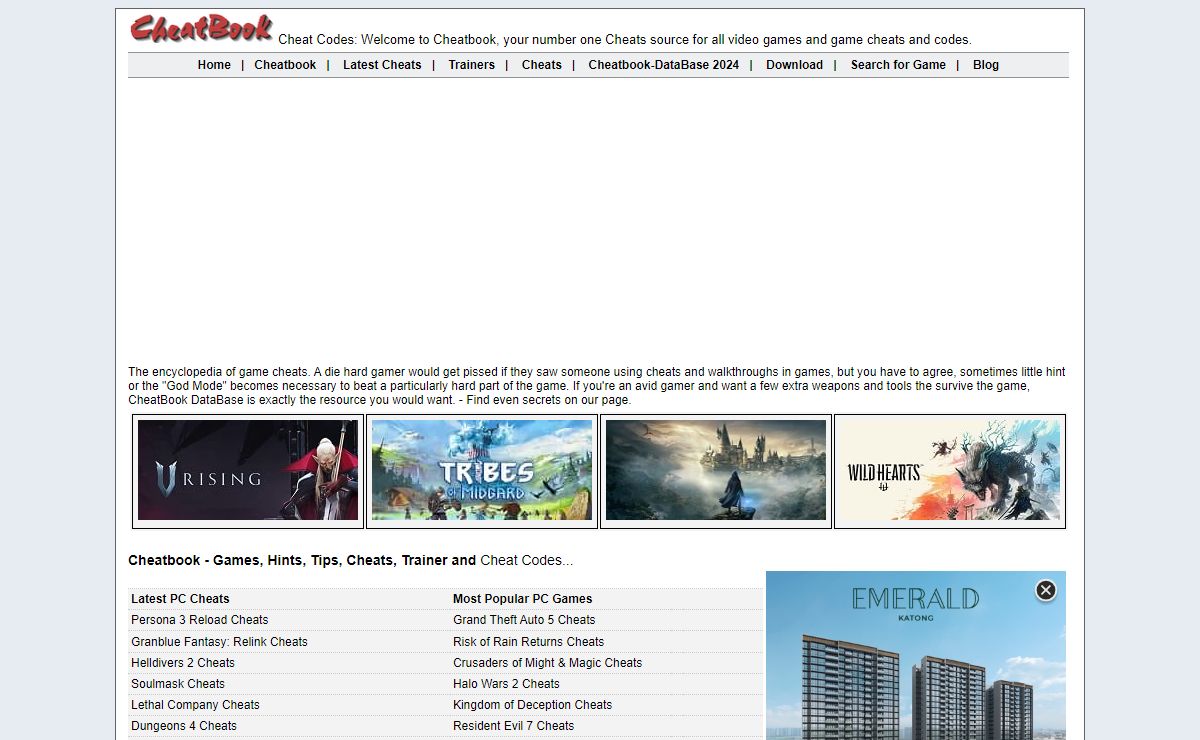
Task: Open the Download menu item
Action: click(x=794, y=65)
